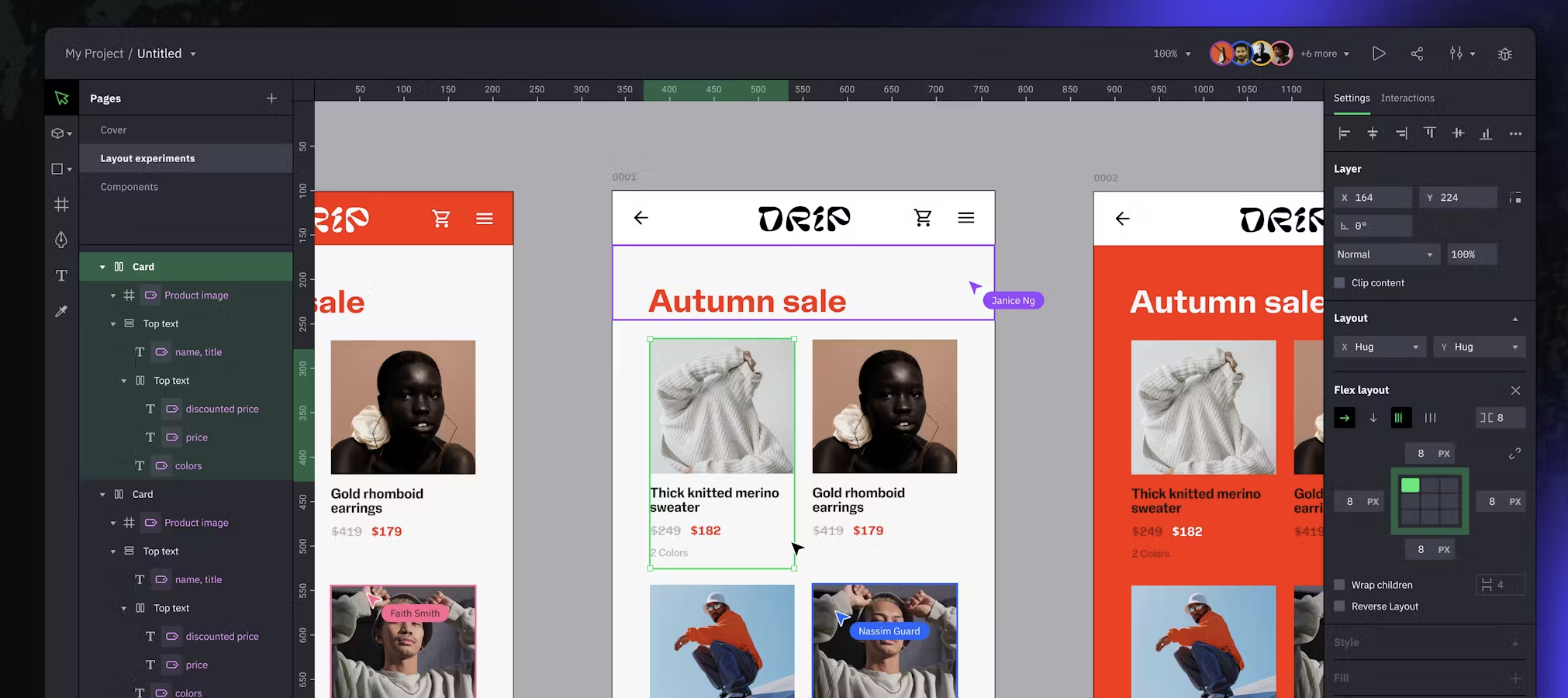Collapse the selected first Card layer
Screen dimensions: 1568x698
point(102,267)
